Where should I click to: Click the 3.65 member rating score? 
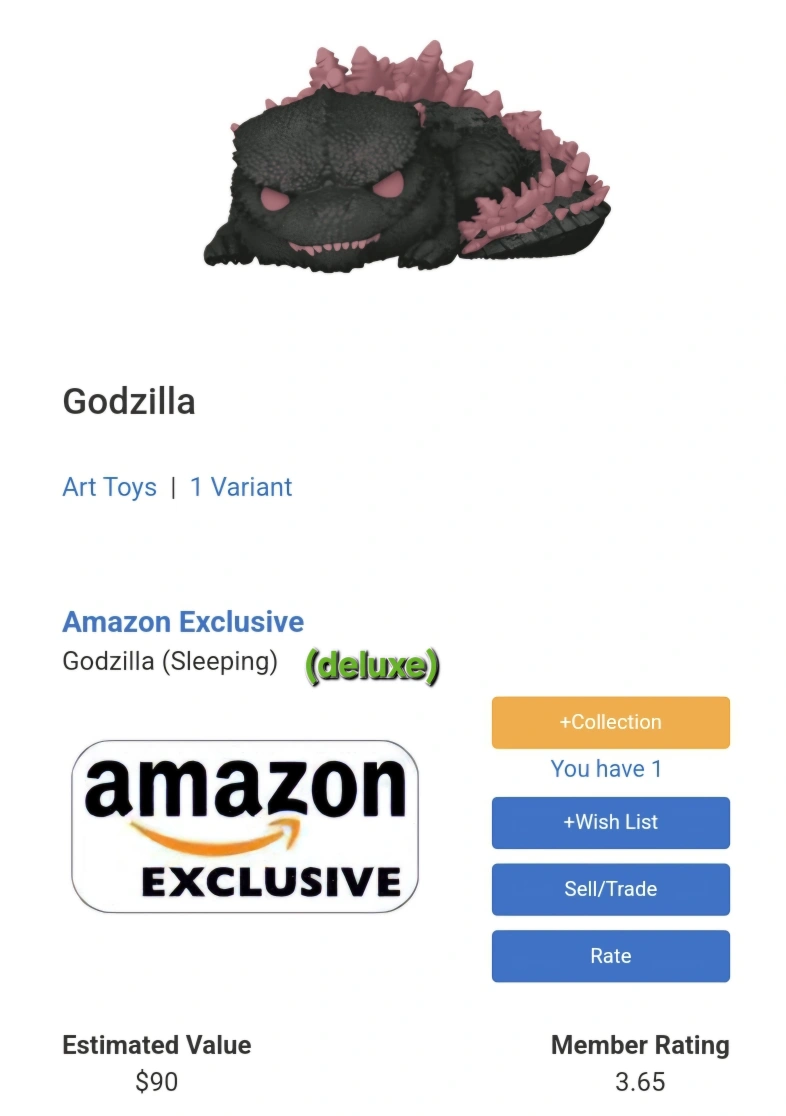click(x=640, y=1082)
